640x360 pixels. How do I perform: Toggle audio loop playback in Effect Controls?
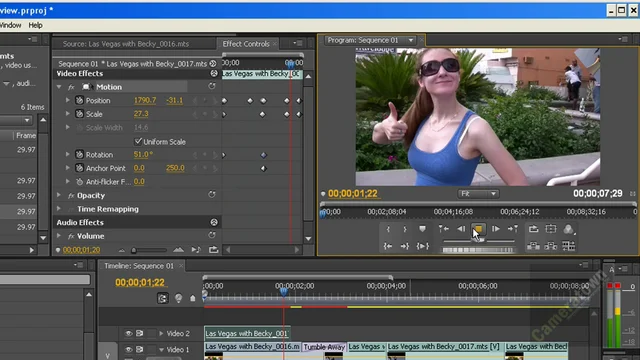213,250
